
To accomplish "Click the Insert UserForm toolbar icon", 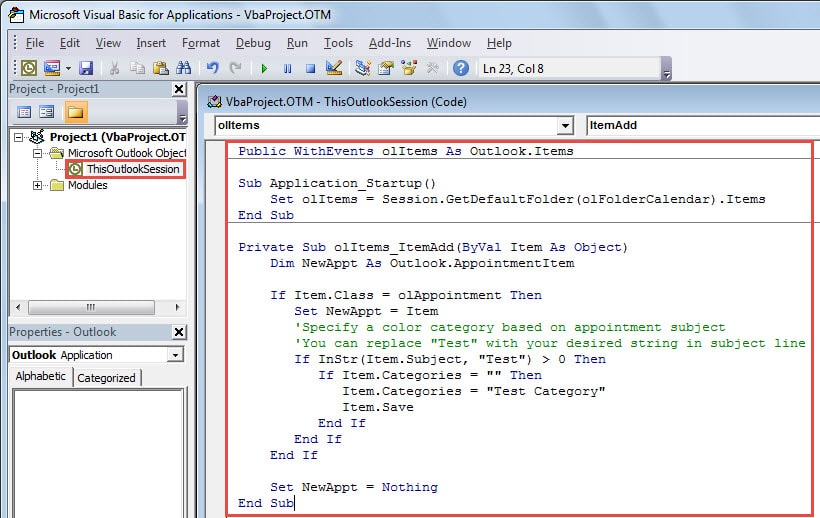I will 52,68.
